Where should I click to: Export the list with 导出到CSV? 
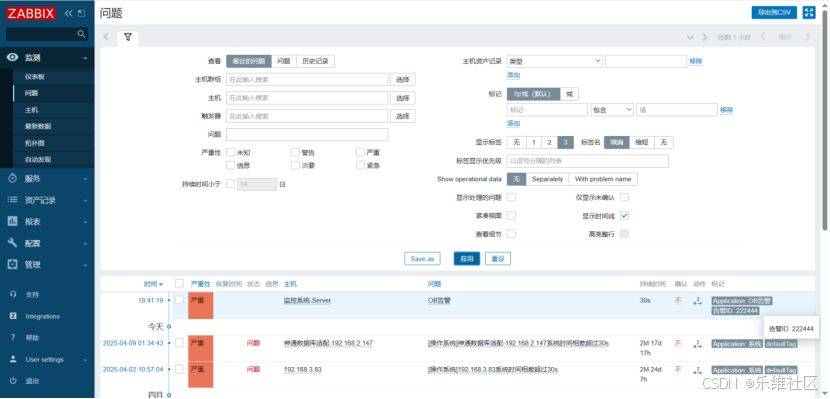pyautogui.click(x=774, y=13)
